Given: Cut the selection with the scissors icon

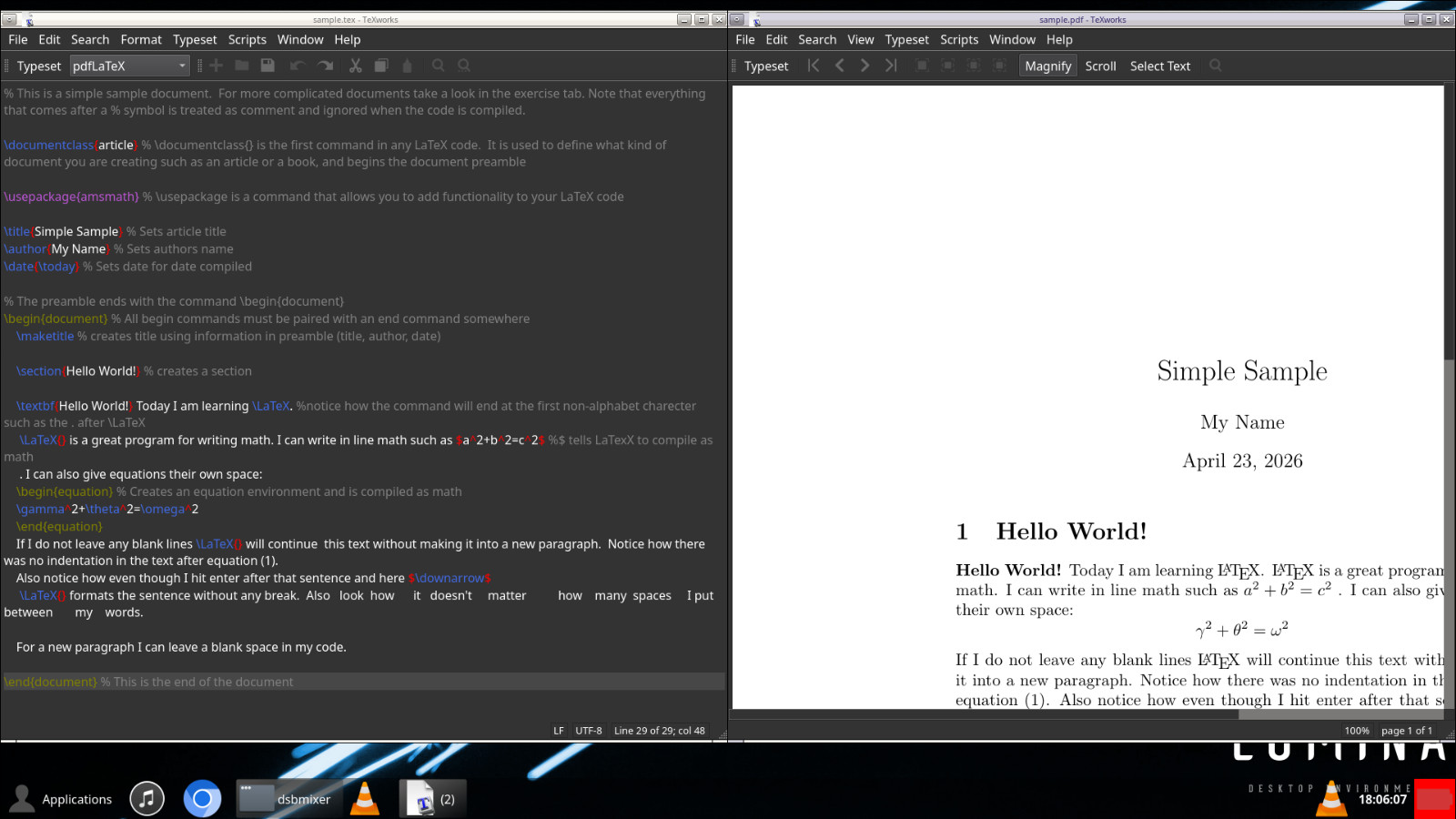Looking at the screenshot, I should (355, 66).
